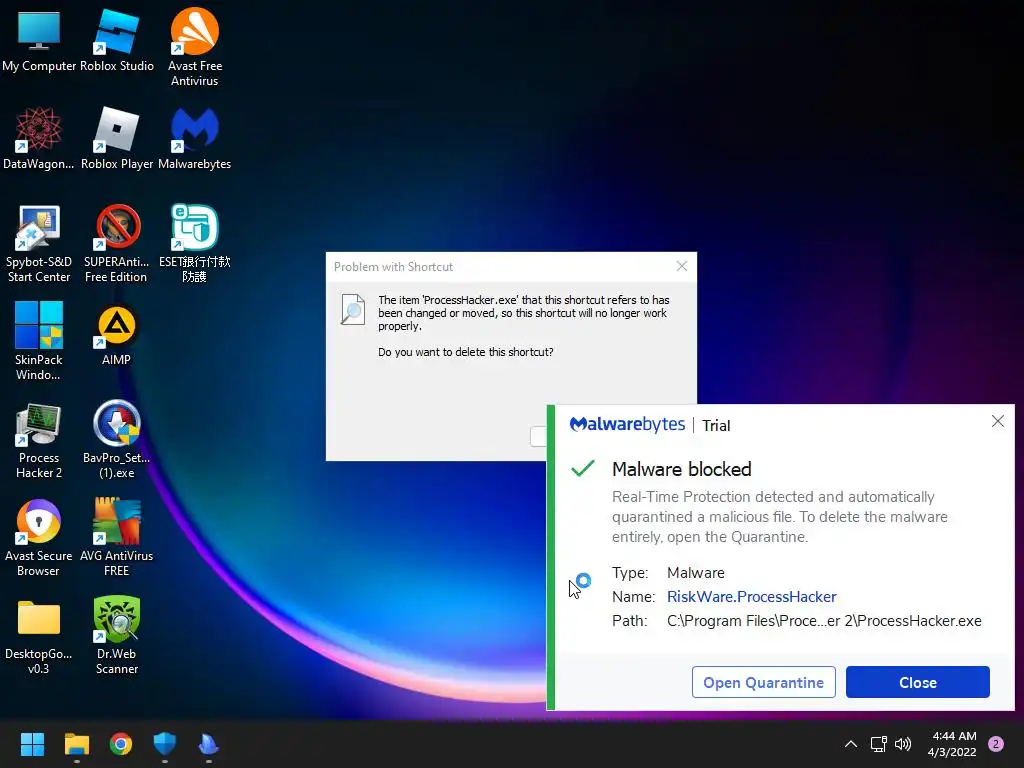Open the blue bird app in taskbar
The width and height of the screenshot is (1024, 768).
208,744
